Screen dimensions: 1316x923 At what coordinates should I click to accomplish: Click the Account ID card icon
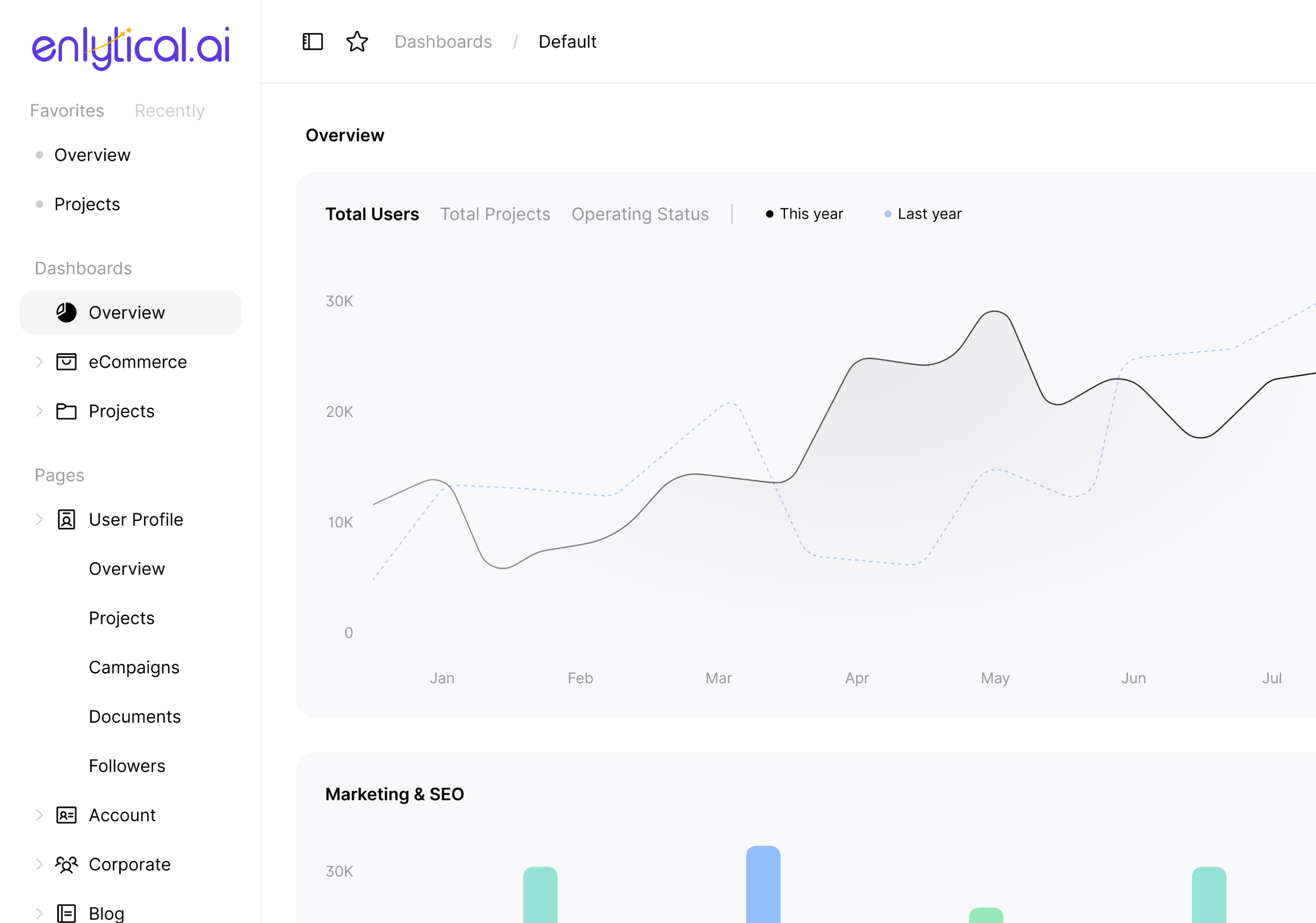tap(66, 815)
